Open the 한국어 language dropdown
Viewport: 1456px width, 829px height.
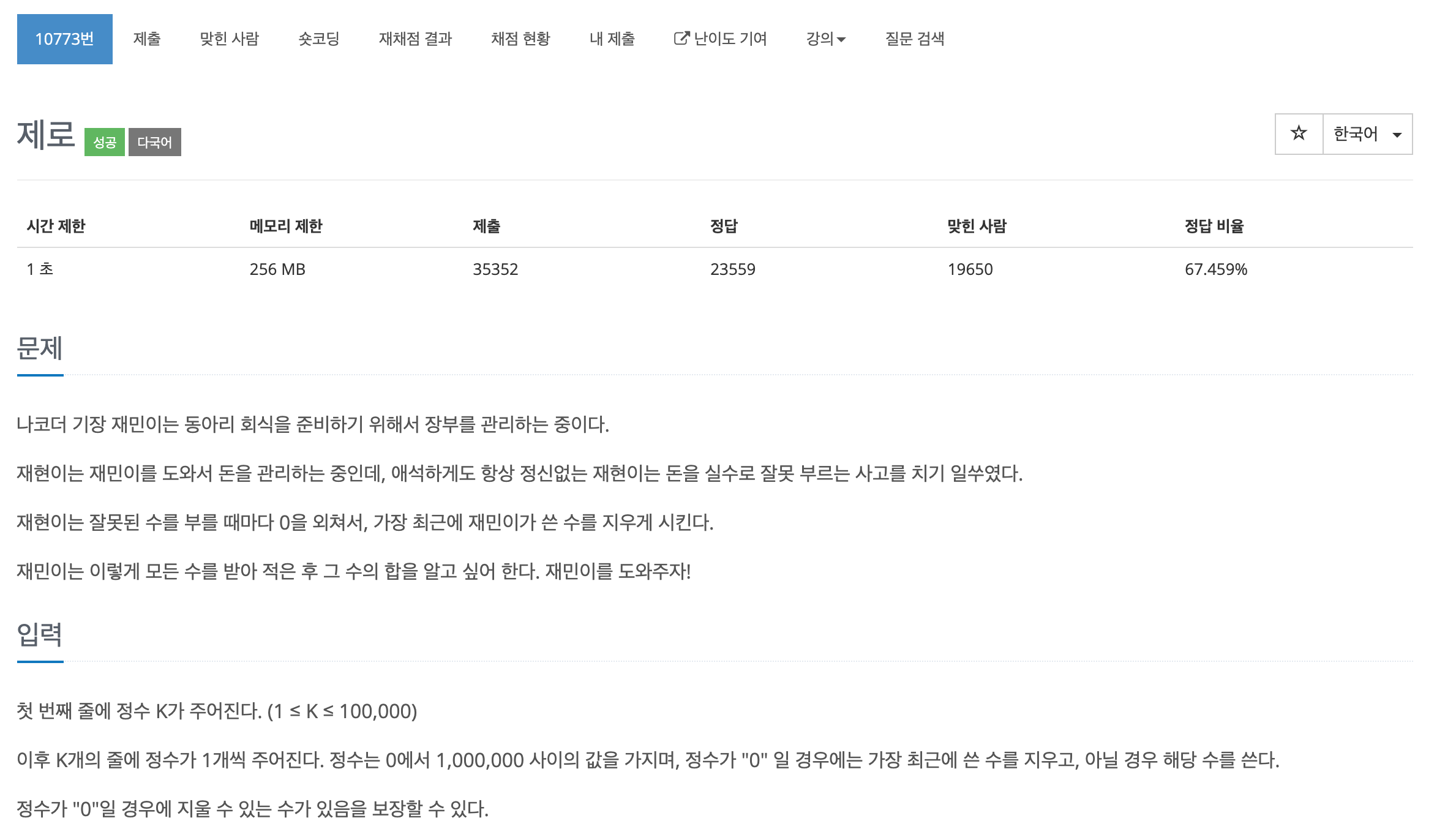pyautogui.click(x=1368, y=133)
